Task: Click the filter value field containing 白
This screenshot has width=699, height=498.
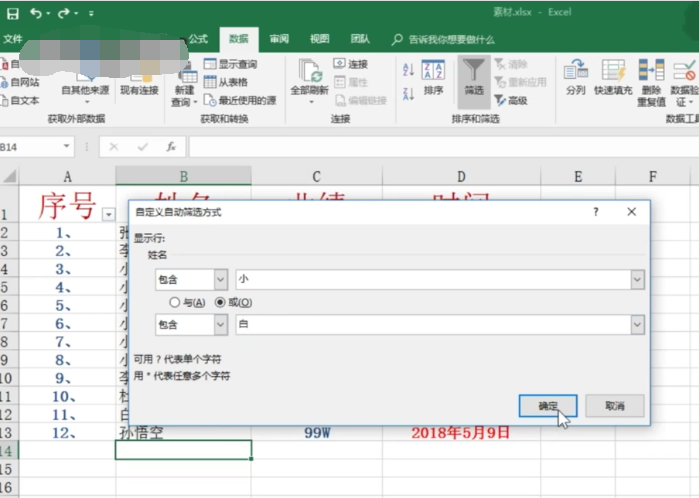Action: (x=430, y=324)
